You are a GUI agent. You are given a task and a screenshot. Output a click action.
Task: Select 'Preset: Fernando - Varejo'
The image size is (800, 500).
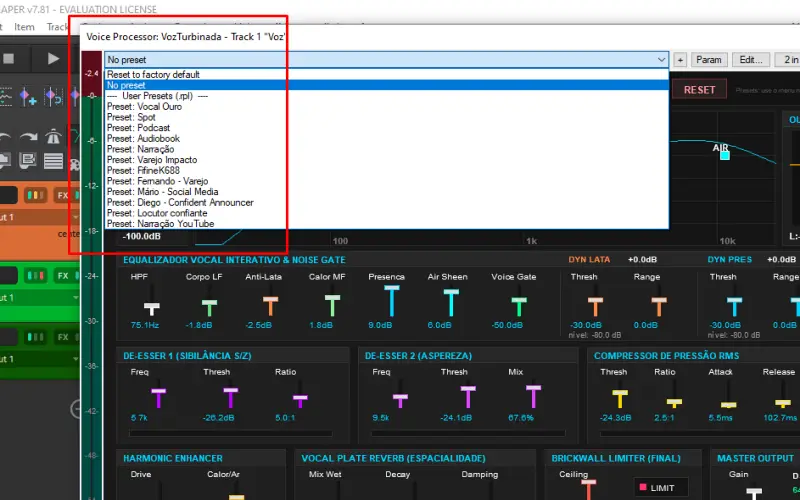click(x=386, y=181)
